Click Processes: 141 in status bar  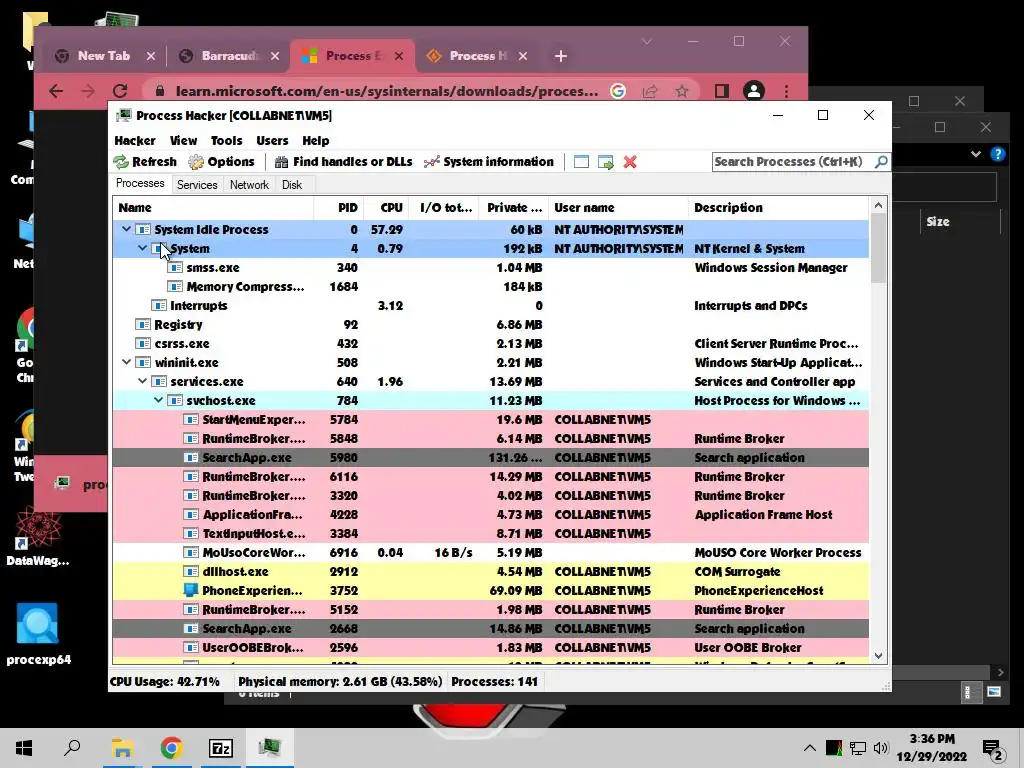pos(494,682)
